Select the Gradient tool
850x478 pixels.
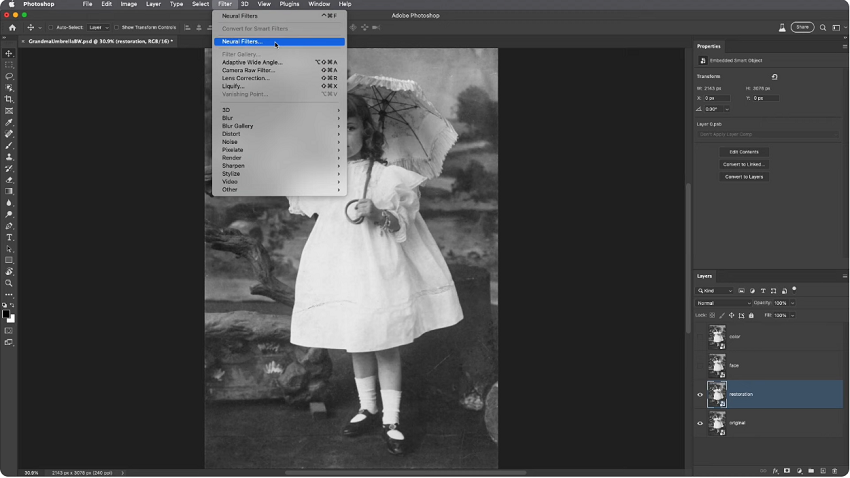tap(9, 191)
